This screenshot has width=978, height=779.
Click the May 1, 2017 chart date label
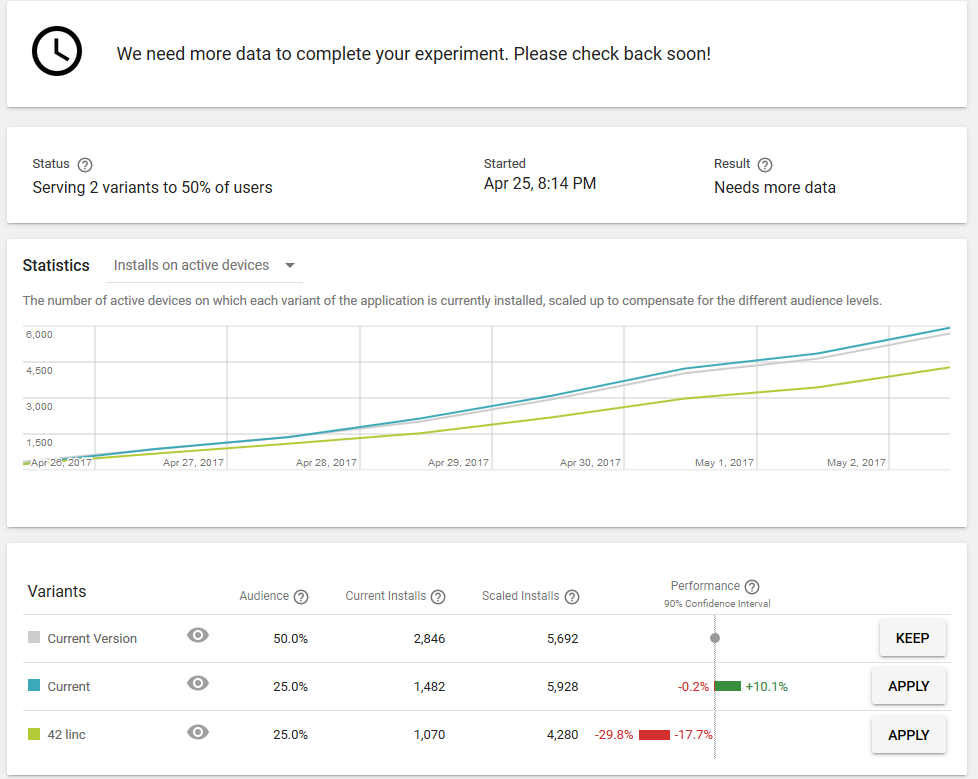point(724,463)
